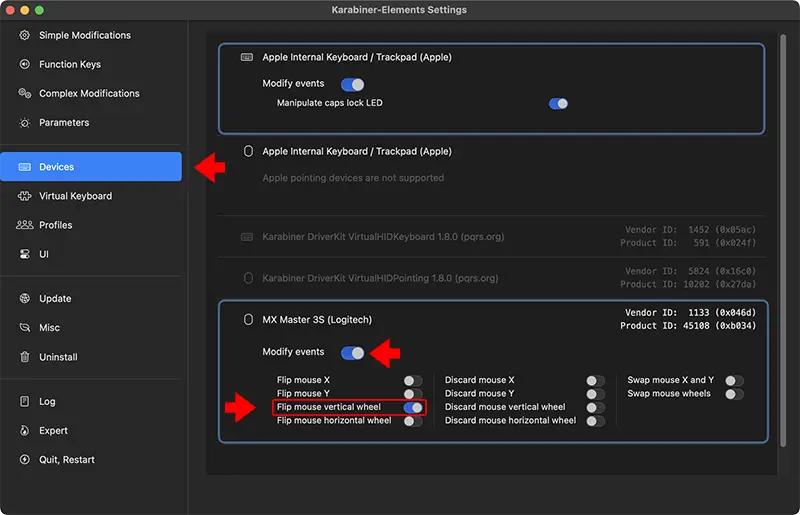
Task: Enable Flip mouse Y switch
Action: coord(413,394)
